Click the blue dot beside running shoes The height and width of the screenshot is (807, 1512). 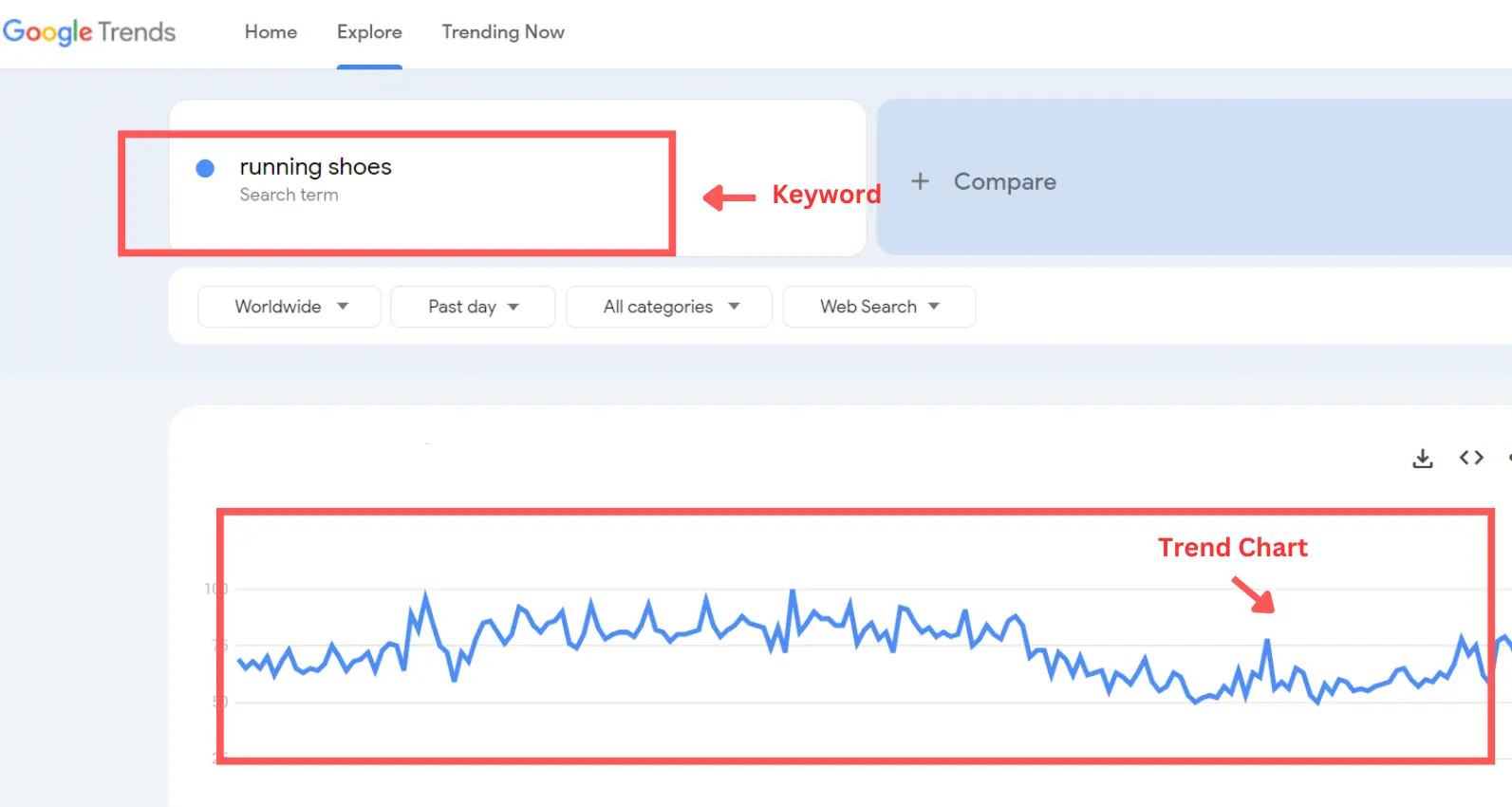click(x=205, y=168)
